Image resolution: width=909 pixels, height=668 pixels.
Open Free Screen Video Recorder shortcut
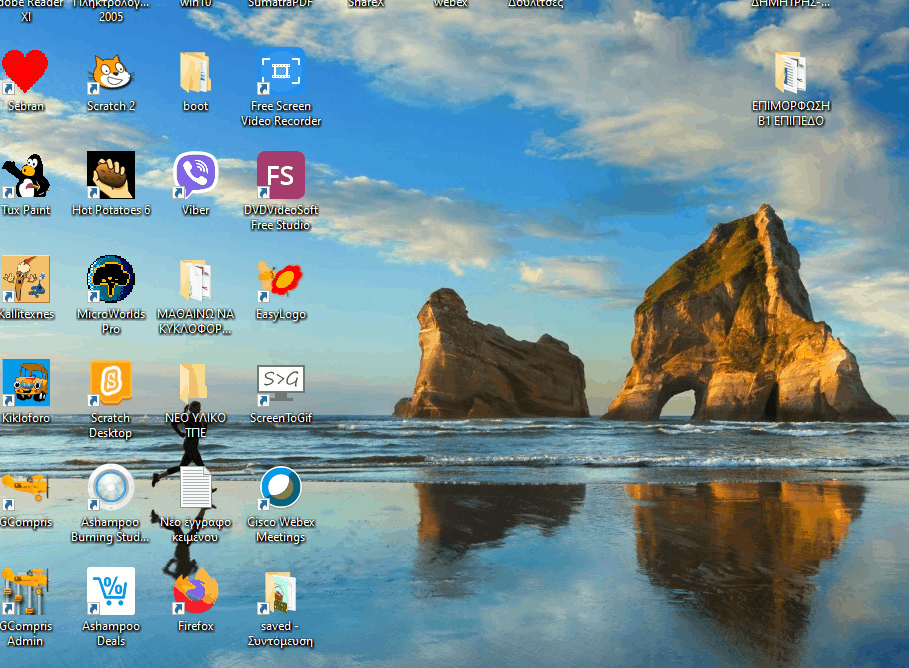coord(281,73)
